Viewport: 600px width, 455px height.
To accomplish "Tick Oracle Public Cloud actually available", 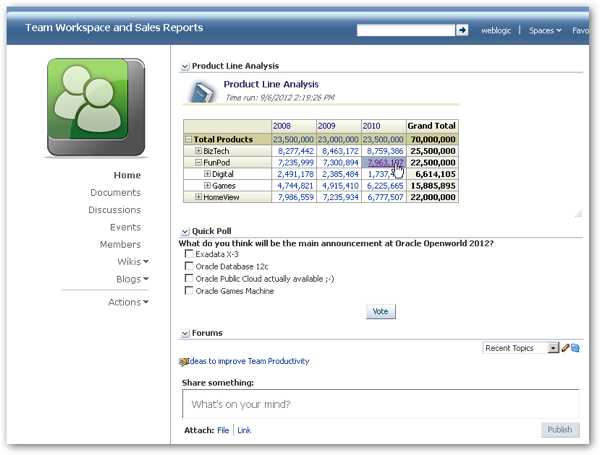I will pyautogui.click(x=189, y=278).
